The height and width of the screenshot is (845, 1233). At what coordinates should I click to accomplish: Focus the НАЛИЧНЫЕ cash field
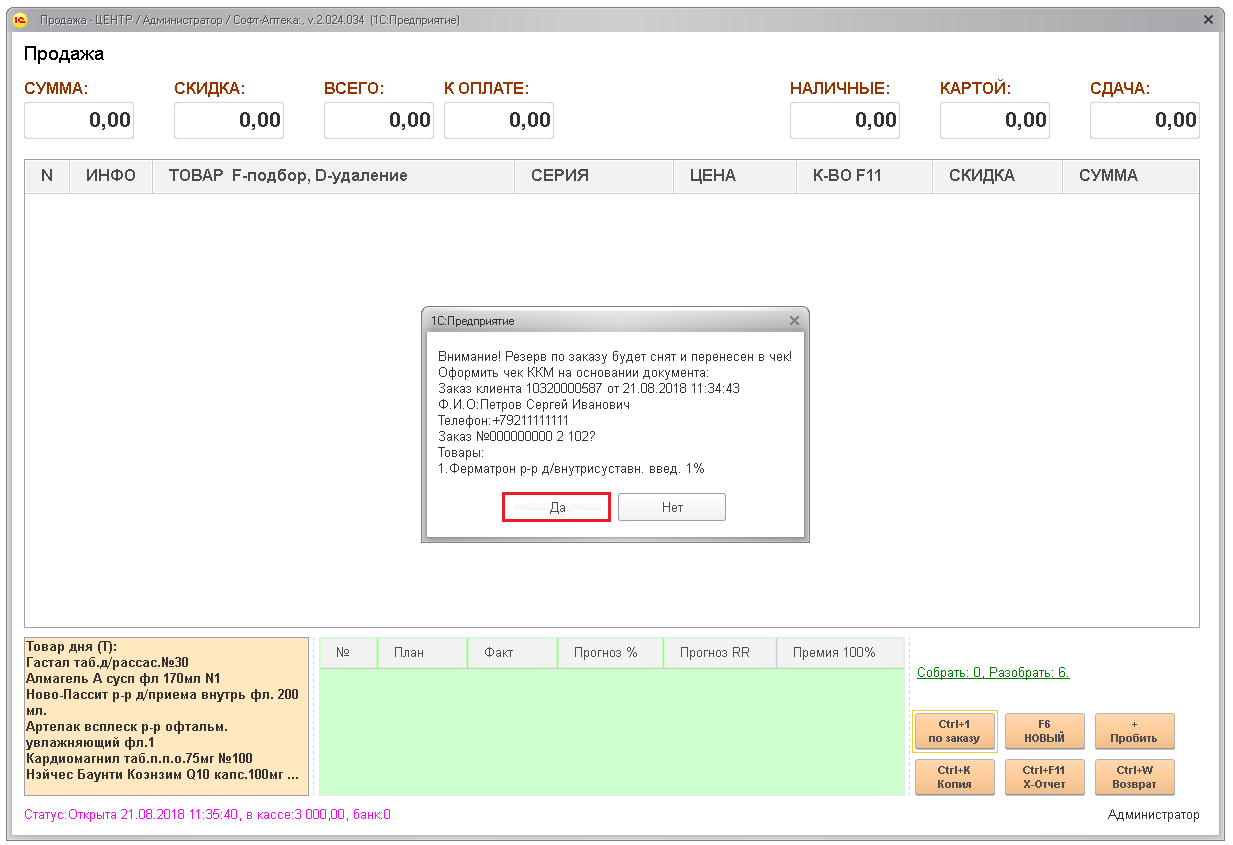pos(845,120)
